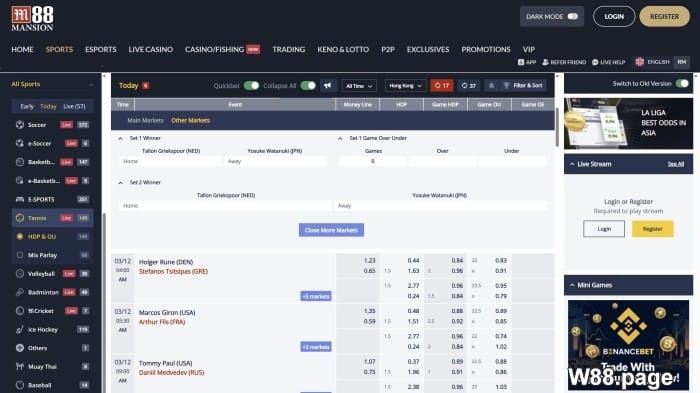Click the refresh counter showing 37
700x393 pixels.
(x=468, y=85)
